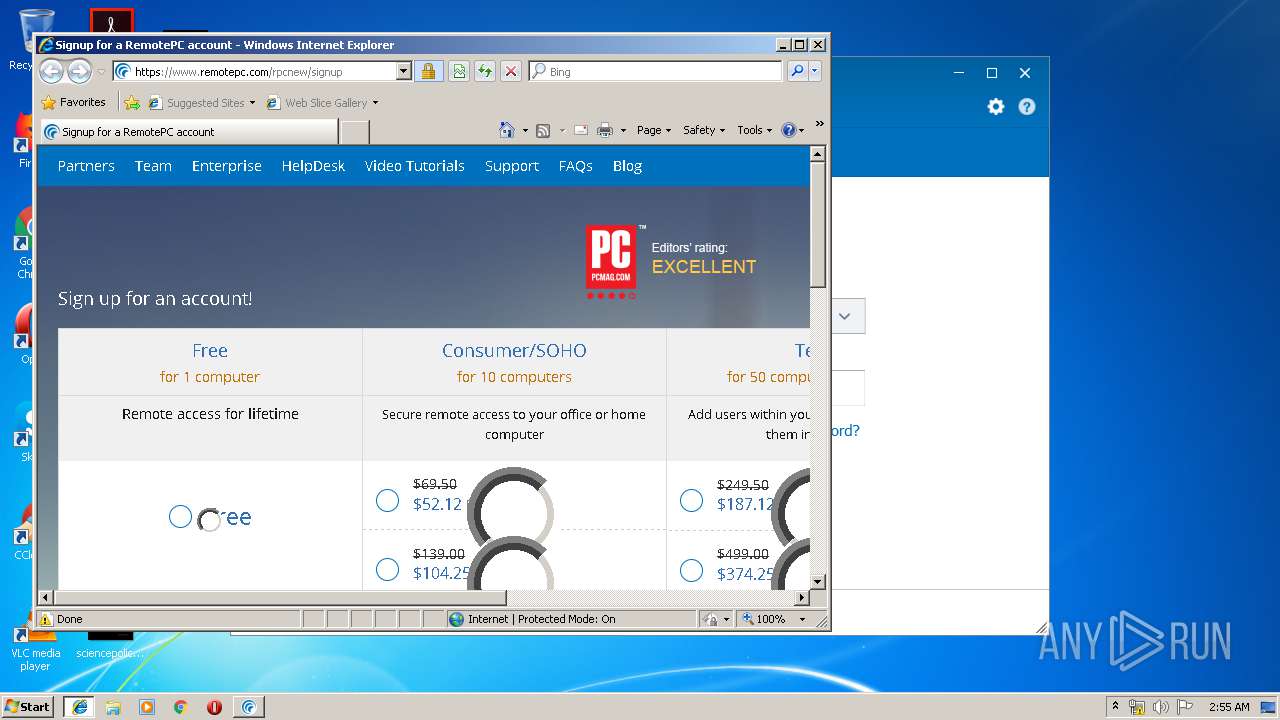Click the RSS feeds icon
1280x720 pixels.
point(543,130)
